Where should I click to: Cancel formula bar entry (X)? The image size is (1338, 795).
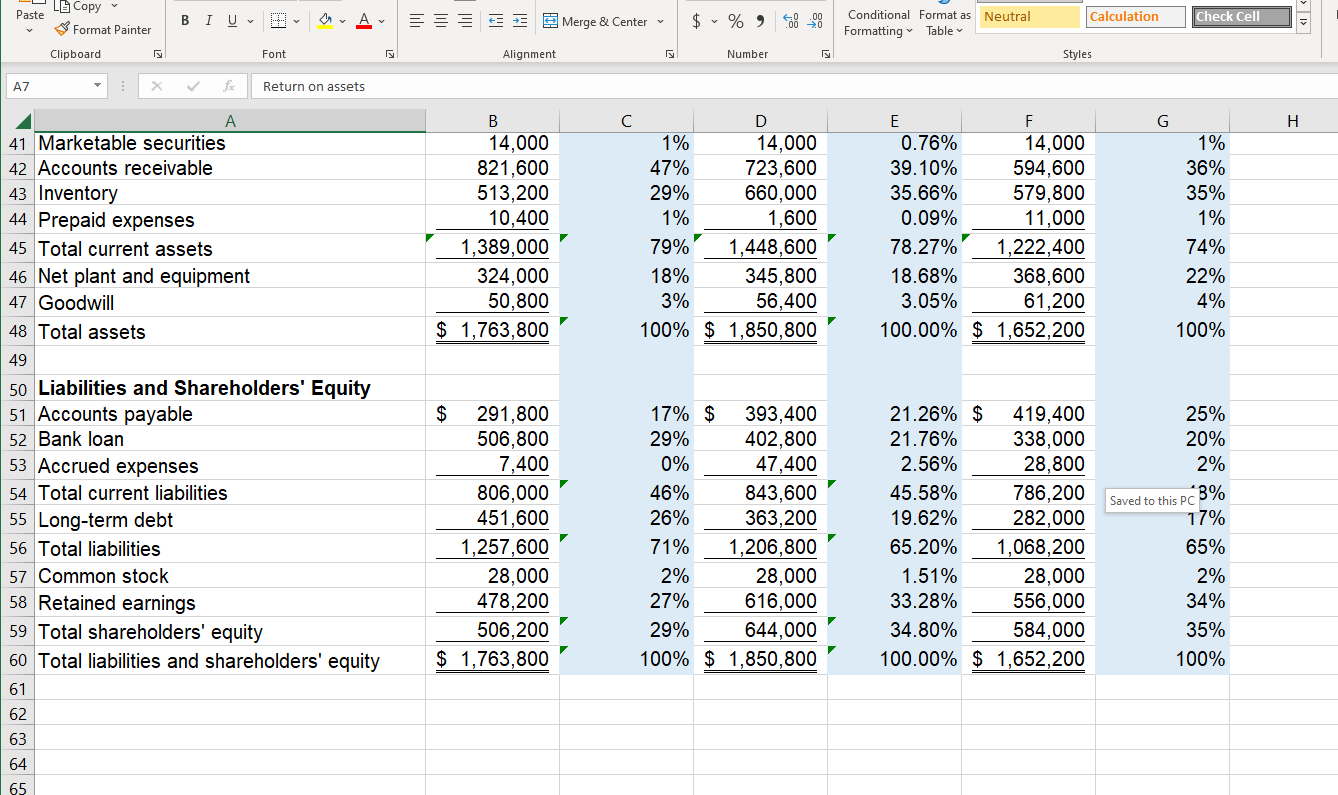[157, 87]
